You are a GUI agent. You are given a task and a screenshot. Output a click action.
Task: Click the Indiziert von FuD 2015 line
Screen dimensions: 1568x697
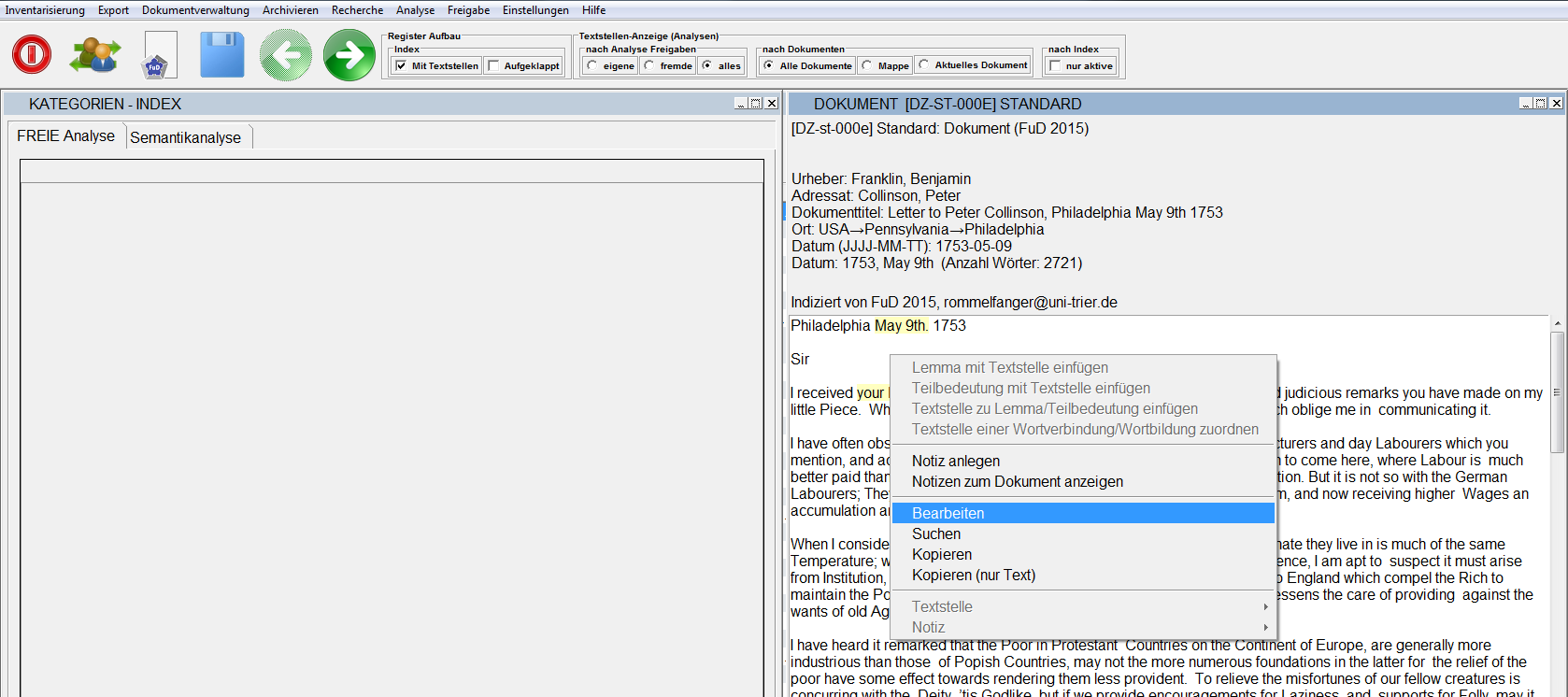(954, 302)
